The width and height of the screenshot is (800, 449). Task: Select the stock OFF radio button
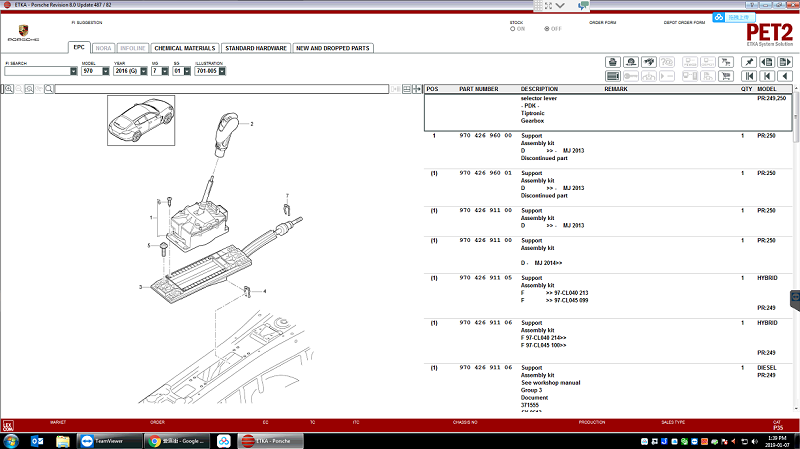(546, 29)
